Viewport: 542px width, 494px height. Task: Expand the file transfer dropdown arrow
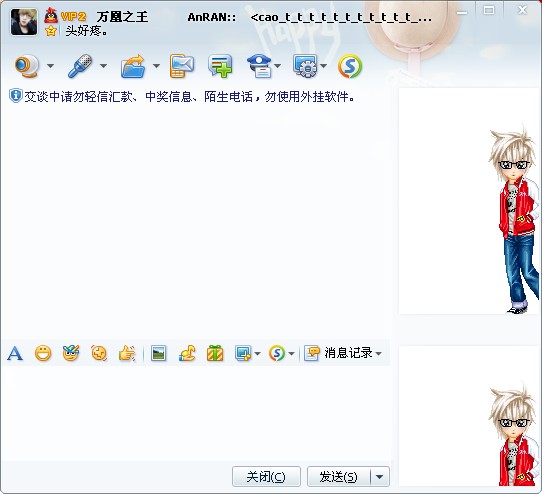click(156, 65)
